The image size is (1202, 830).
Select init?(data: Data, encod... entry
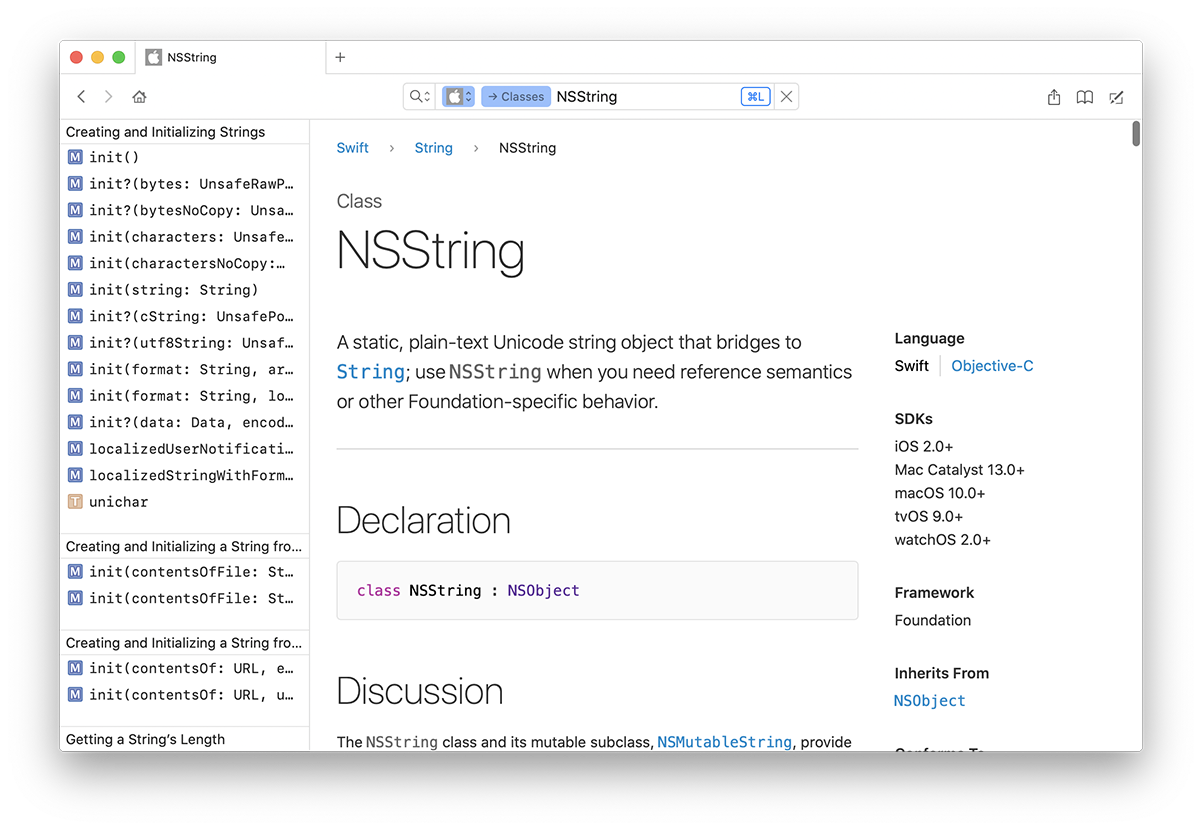pos(185,422)
